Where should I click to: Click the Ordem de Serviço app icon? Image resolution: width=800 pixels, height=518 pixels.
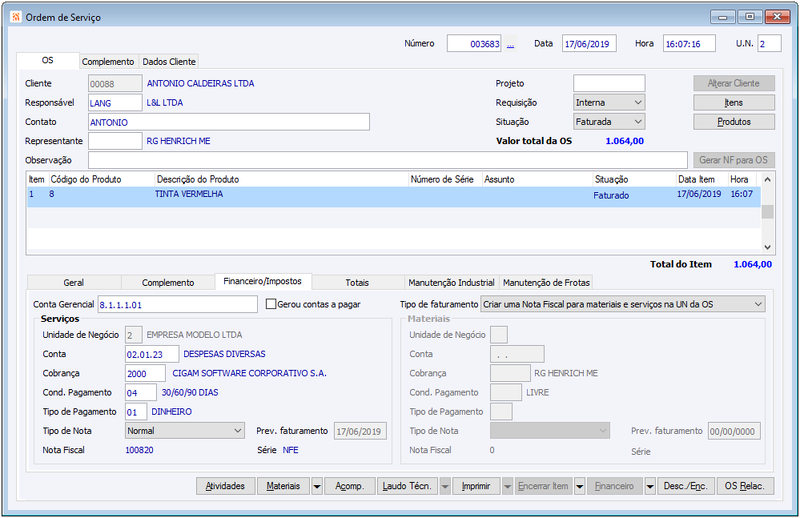16,17
